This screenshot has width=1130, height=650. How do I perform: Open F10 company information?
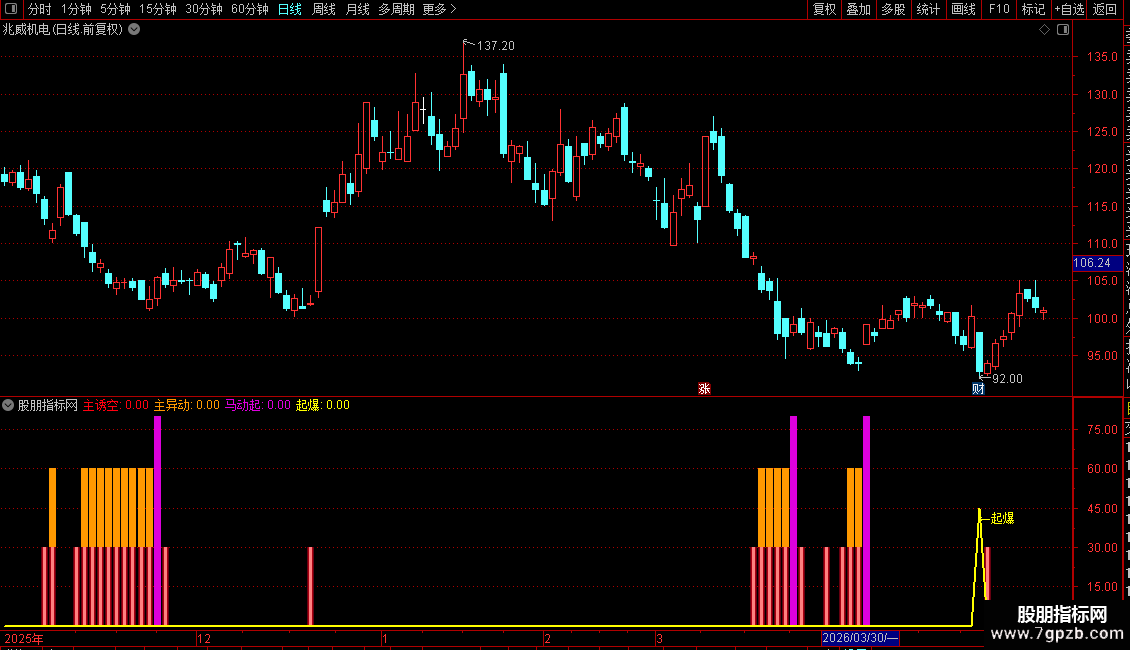[999, 9]
